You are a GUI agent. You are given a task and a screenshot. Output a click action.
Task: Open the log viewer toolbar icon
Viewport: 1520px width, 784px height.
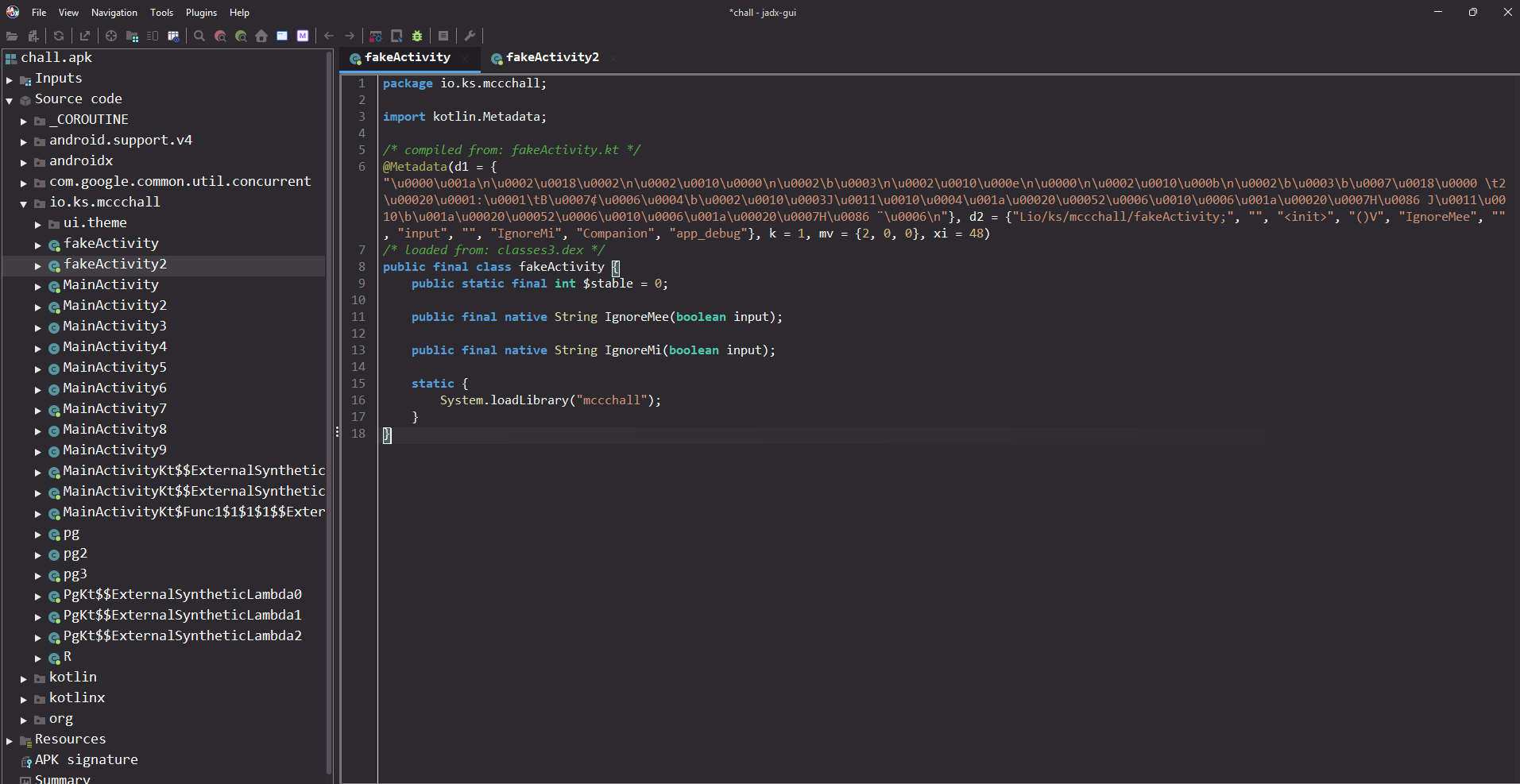(x=443, y=36)
